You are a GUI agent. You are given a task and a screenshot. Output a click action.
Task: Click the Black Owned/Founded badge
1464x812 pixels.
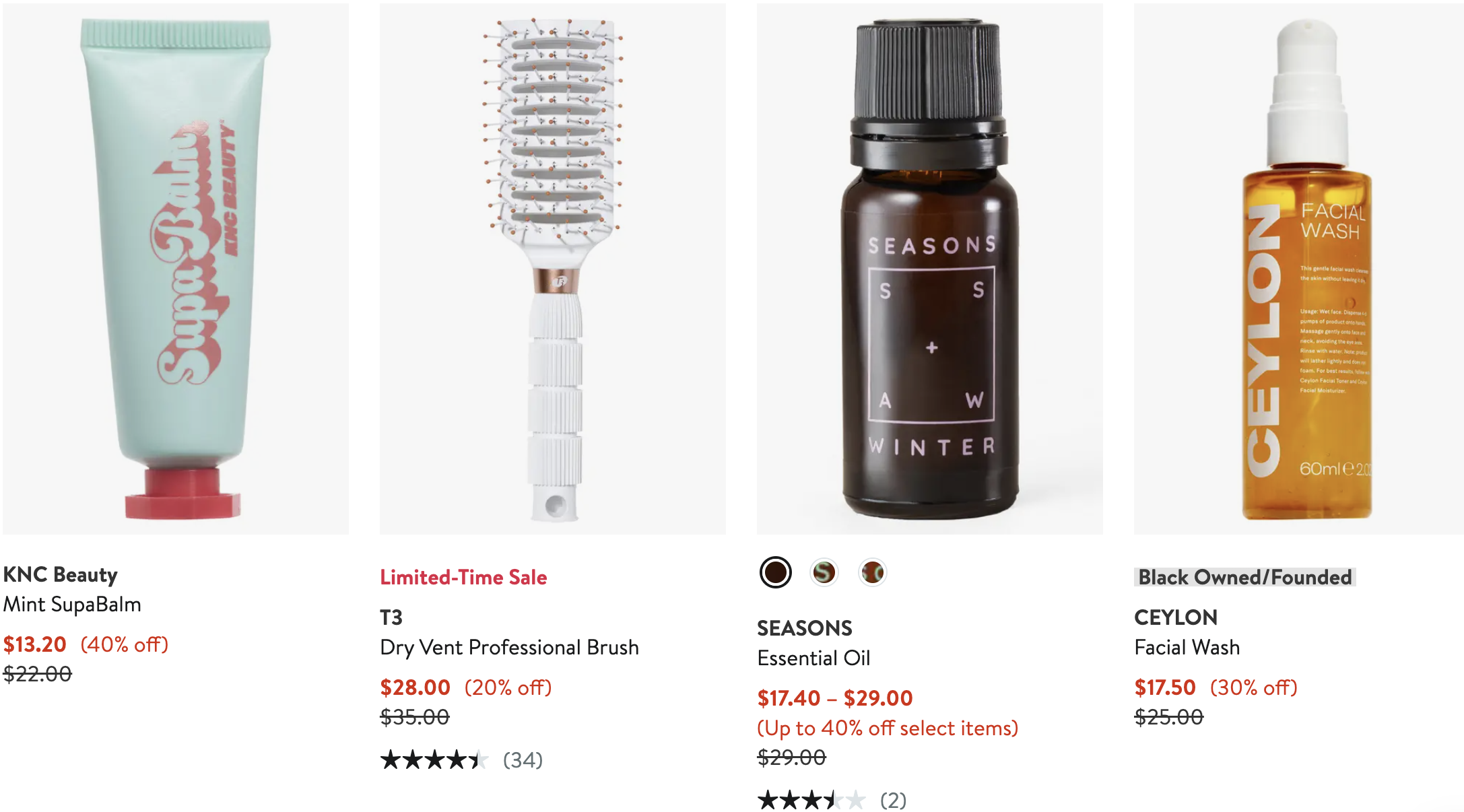point(1244,577)
